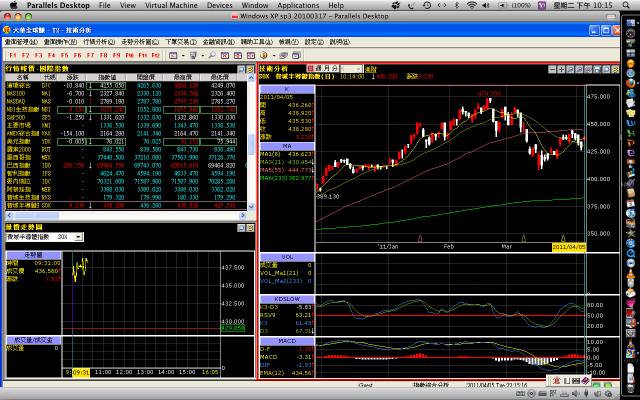
Task: Click the VOL indicator panel header
Action: (287, 257)
